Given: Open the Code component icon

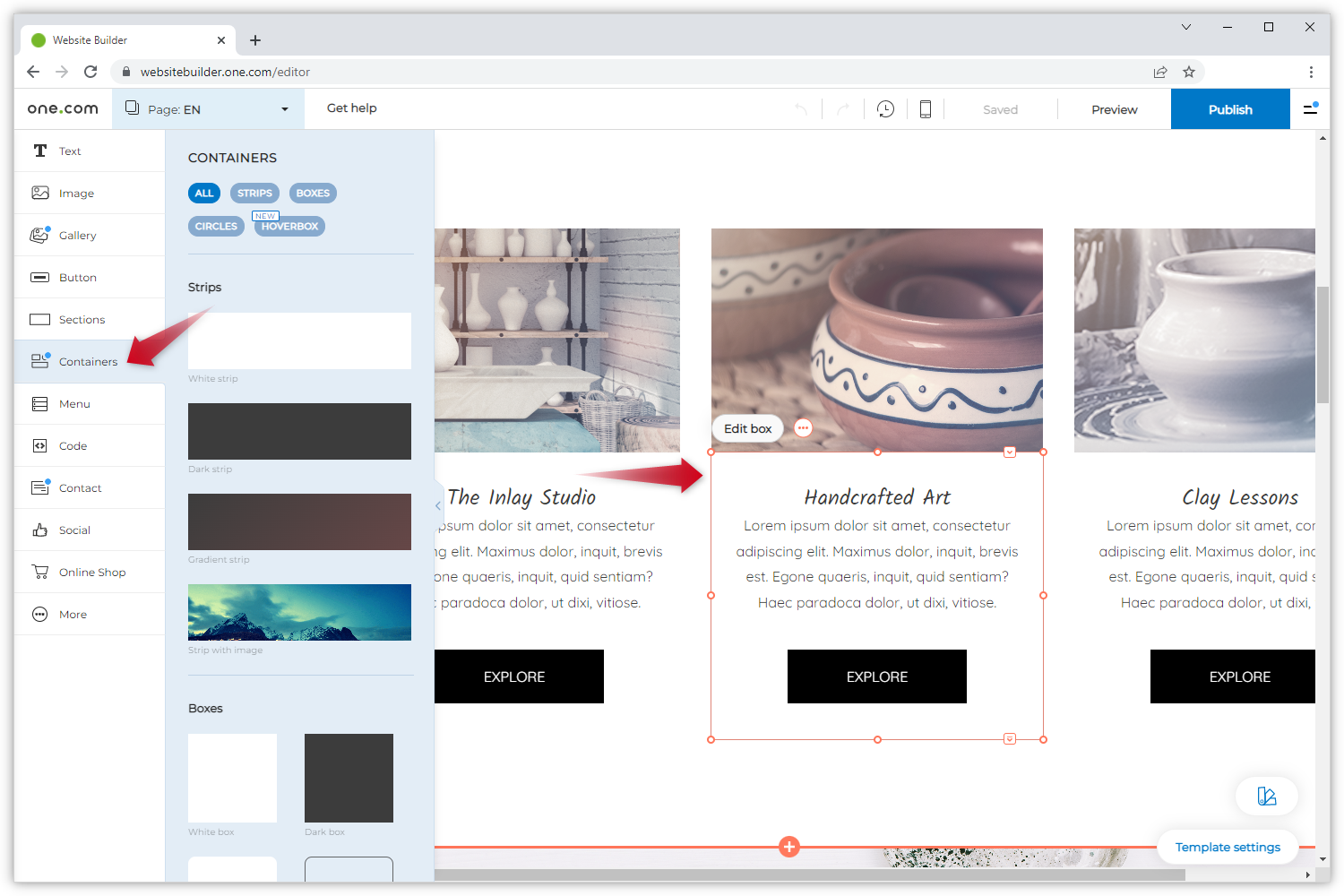Looking at the screenshot, I should pos(40,445).
